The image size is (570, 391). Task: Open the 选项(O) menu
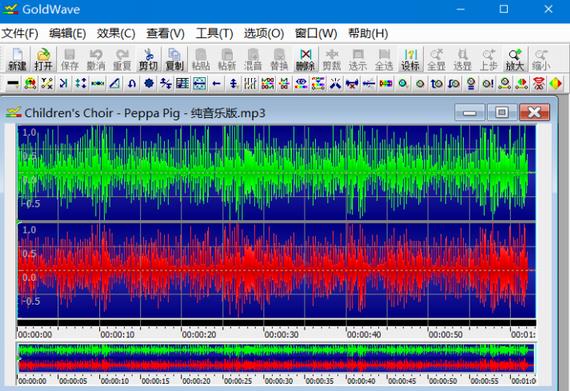[x=264, y=33]
